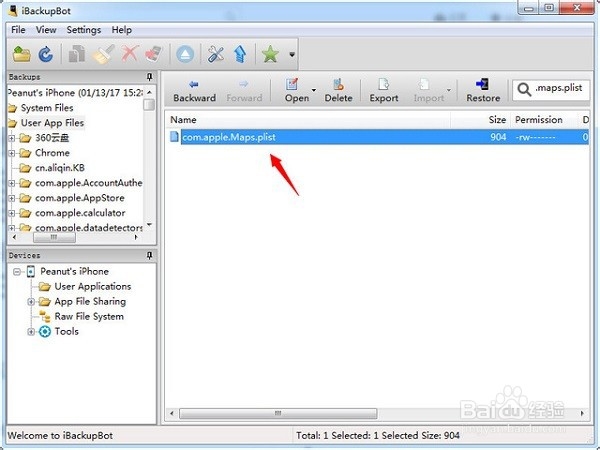
Task: Select com.apple.Maps.plist file row
Action: point(377,137)
